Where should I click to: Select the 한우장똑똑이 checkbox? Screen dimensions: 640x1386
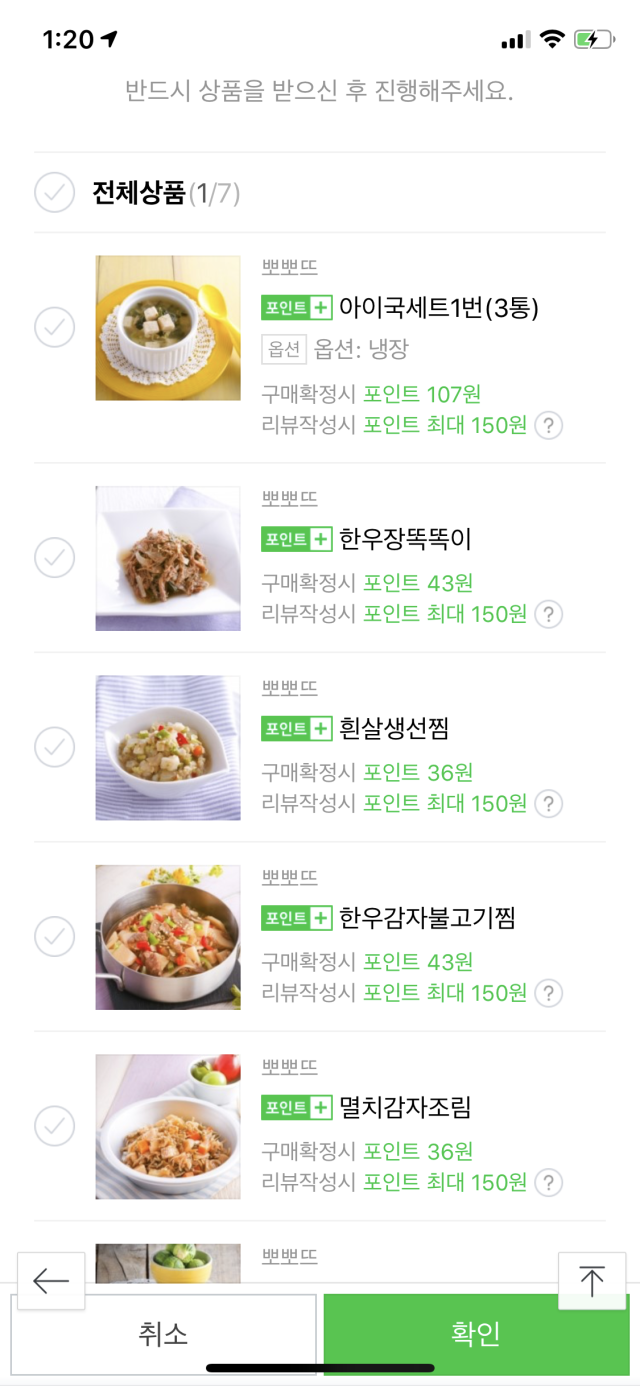[55, 557]
